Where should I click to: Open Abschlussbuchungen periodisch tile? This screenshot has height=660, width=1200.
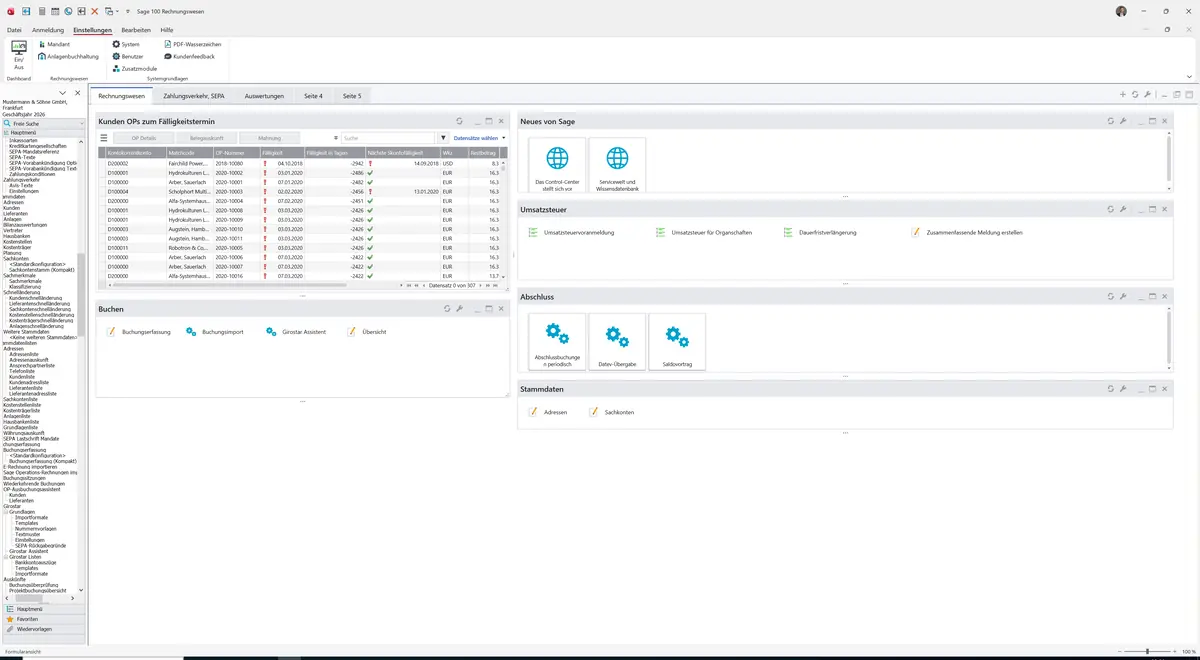(557, 341)
